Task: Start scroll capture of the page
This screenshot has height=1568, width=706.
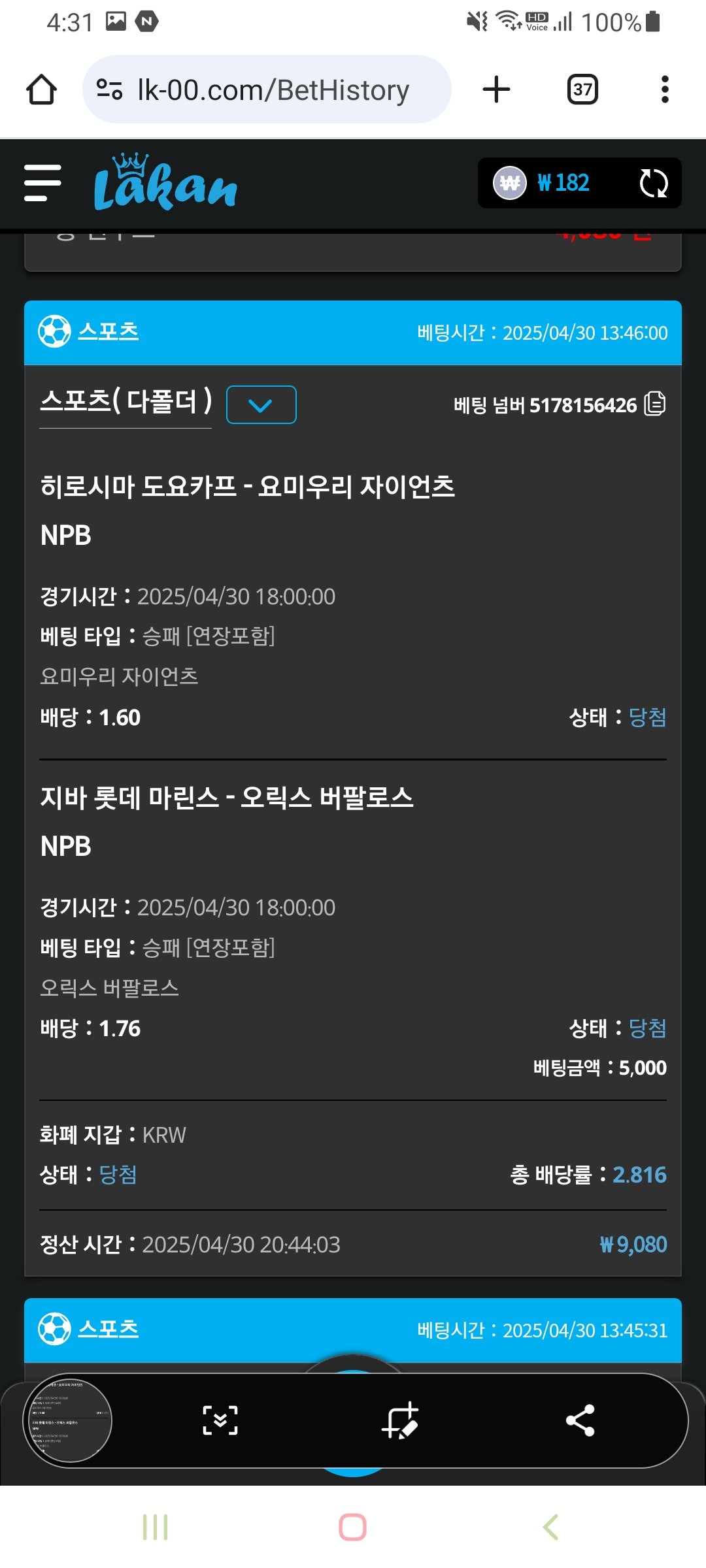Action: pyautogui.click(x=220, y=1420)
